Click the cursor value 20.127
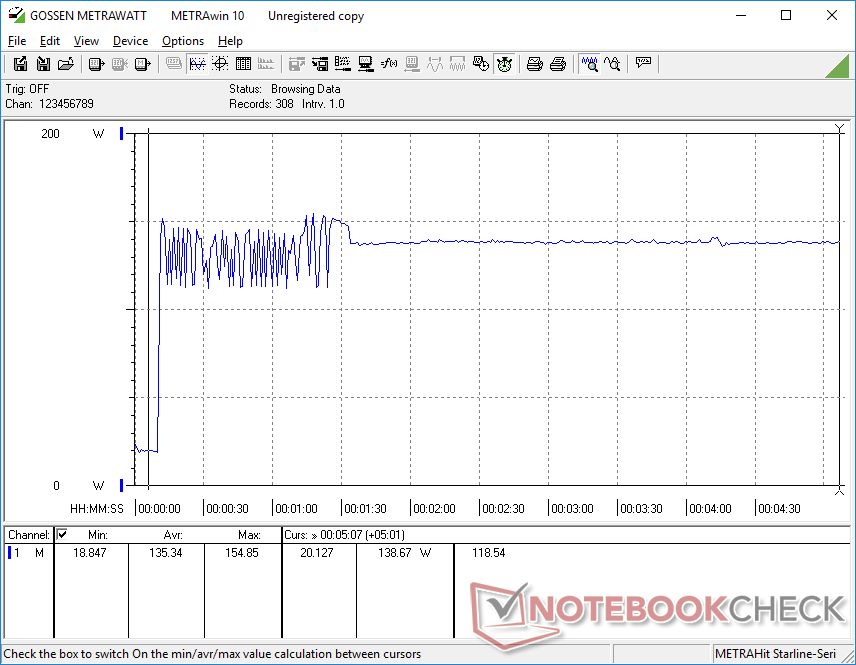 pyautogui.click(x=317, y=553)
